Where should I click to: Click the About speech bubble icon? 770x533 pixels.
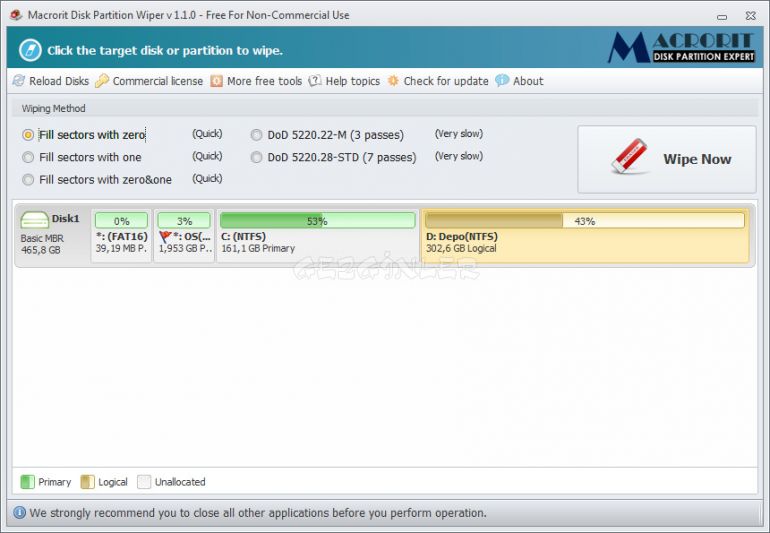[502, 81]
